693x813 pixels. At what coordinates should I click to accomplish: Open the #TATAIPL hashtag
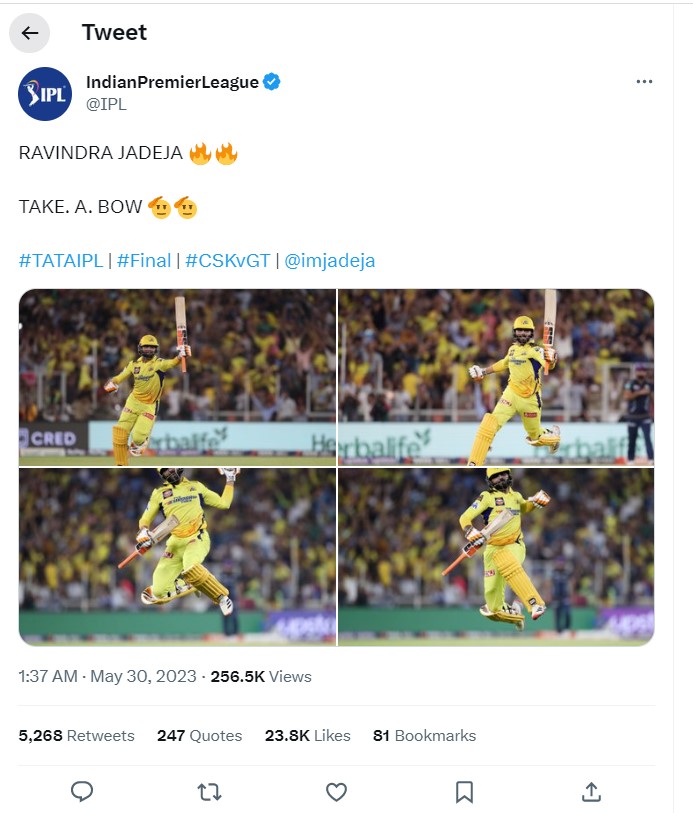click(61, 261)
